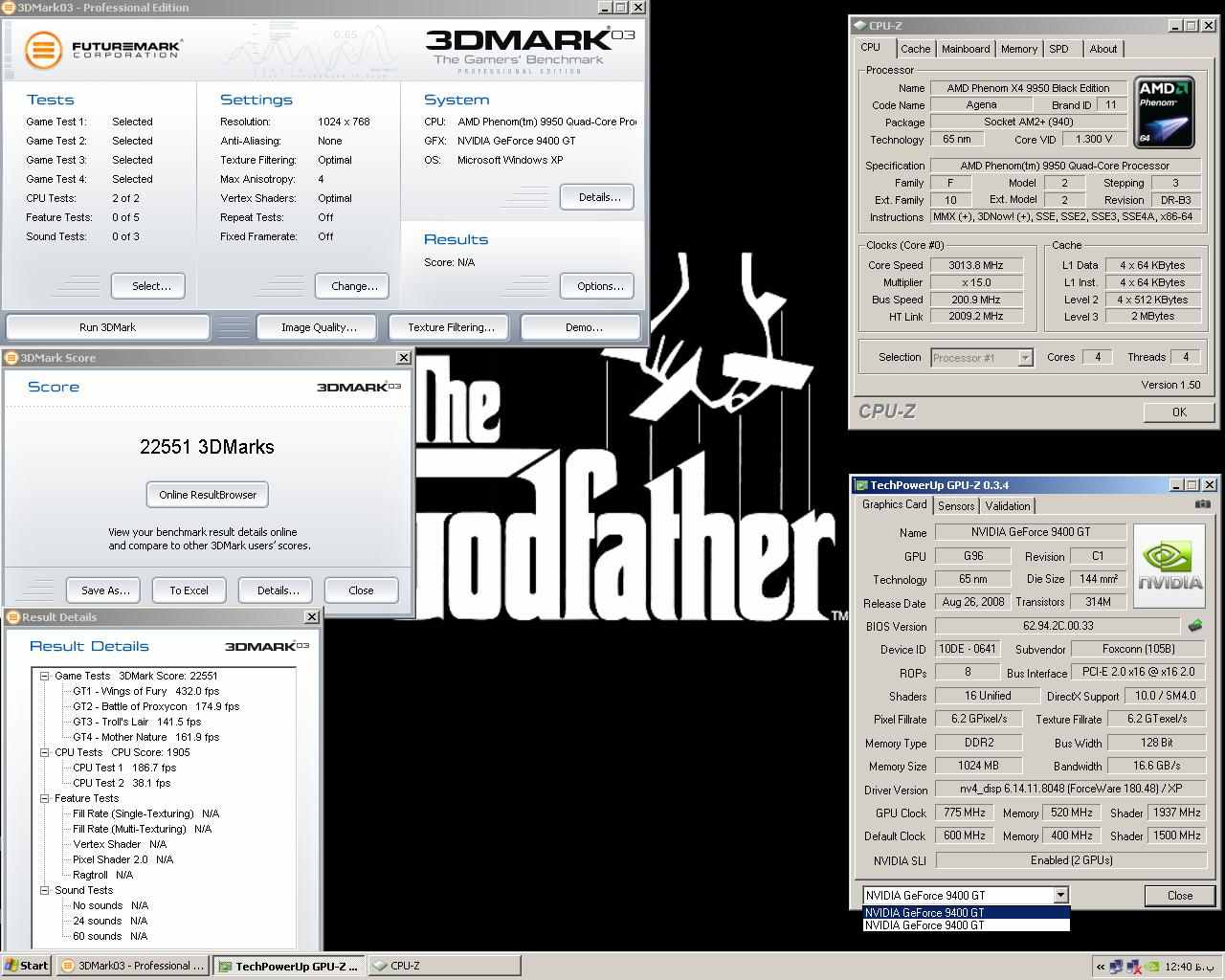Open the Windows Start menu
The height and width of the screenshot is (980, 1225).
click(x=27, y=966)
